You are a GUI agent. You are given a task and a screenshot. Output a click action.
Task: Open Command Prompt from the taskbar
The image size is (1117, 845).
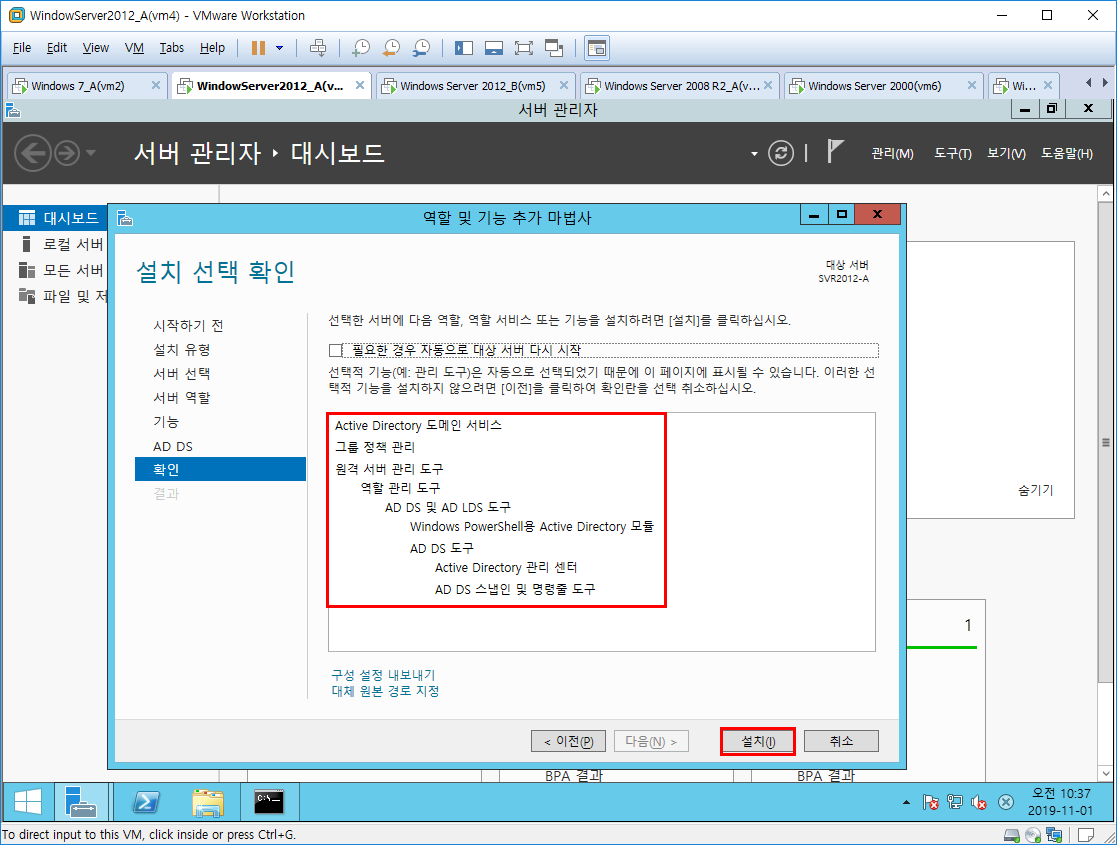point(269,802)
